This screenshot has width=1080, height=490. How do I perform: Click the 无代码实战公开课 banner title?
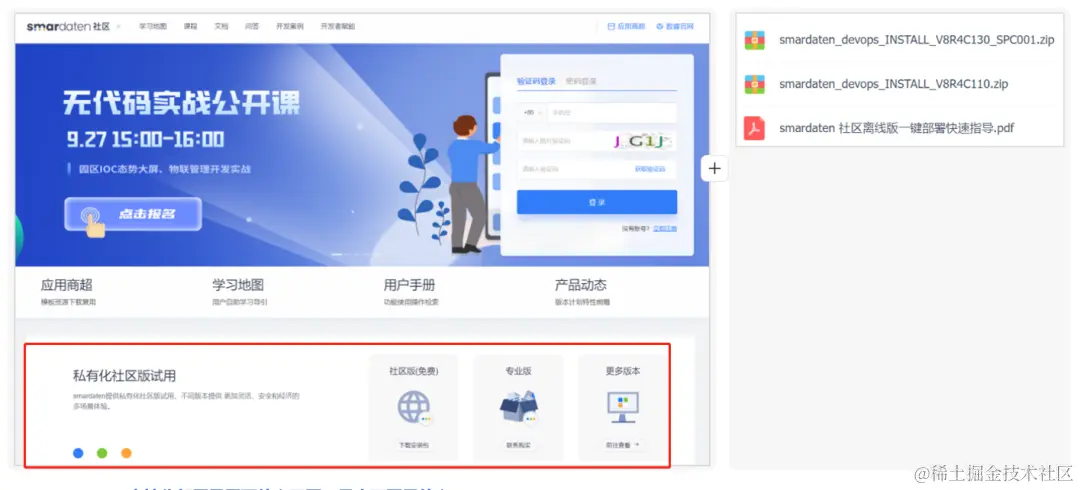pos(182,104)
